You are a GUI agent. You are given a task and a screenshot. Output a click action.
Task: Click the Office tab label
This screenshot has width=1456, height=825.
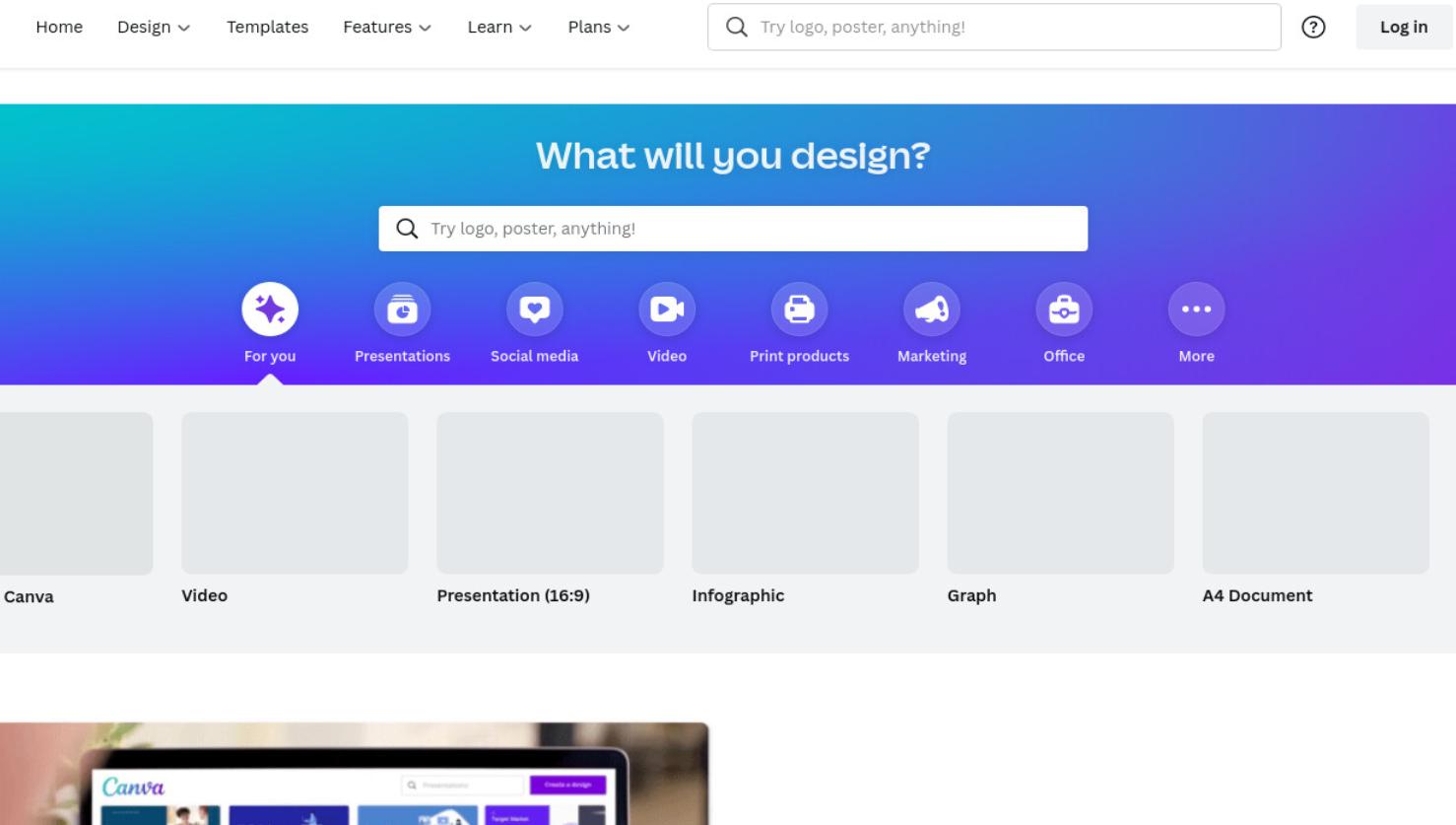pyautogui.click(x=1064, y=356)
